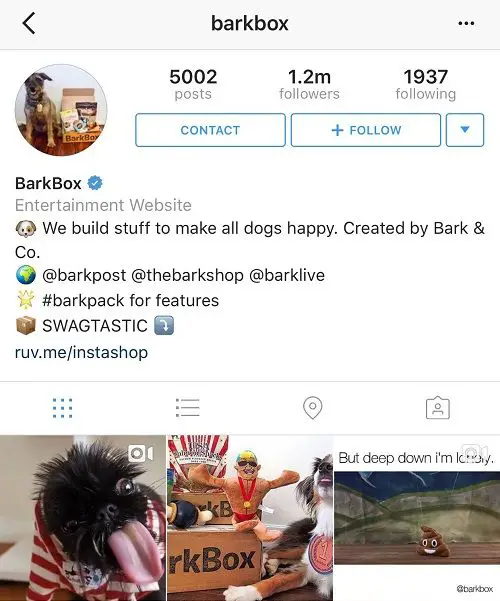Open the poop emoji toy post thumbnail
500x601 pixels.
click(417, 518)
